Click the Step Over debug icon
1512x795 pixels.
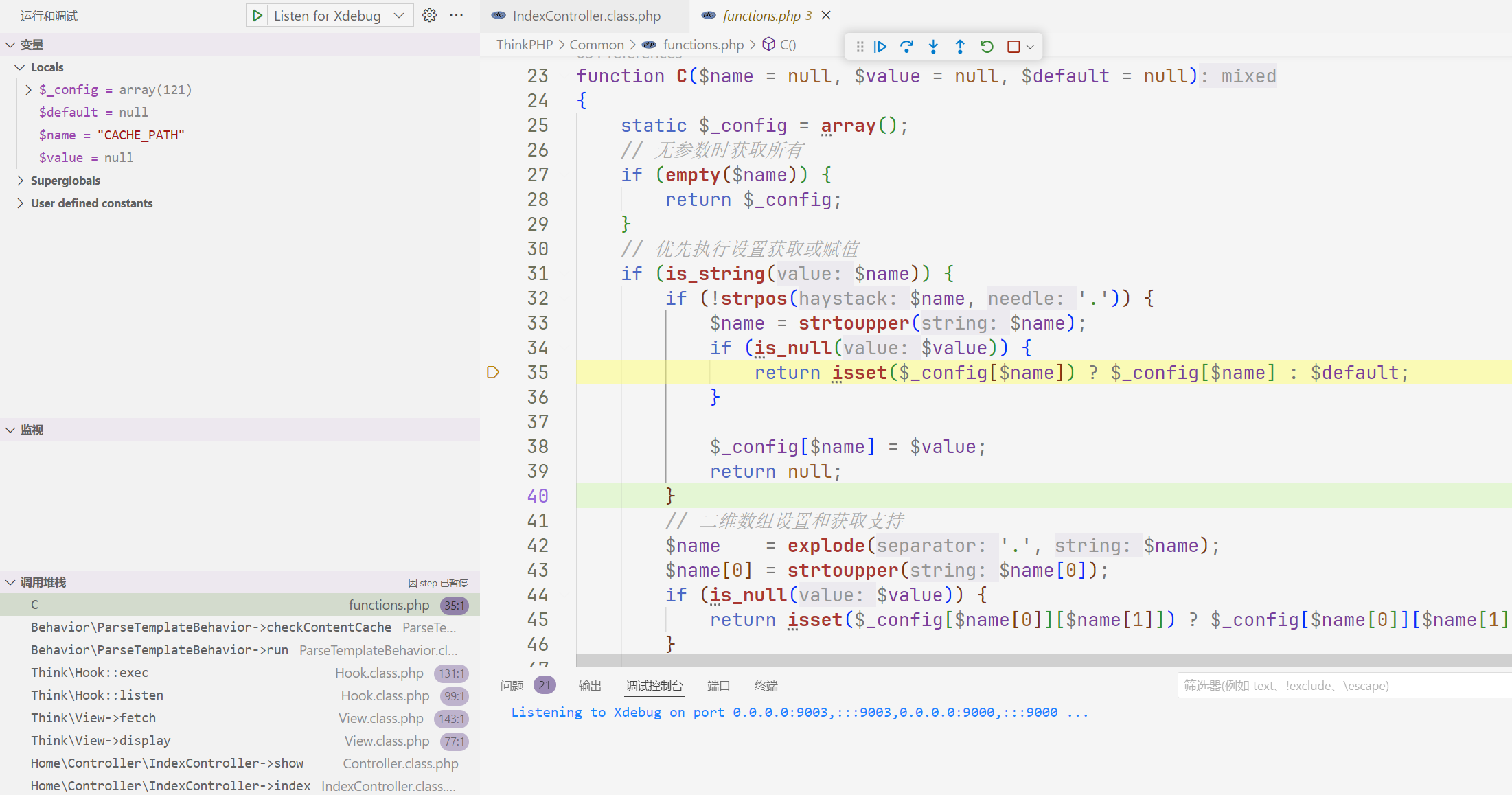[906, 47]
